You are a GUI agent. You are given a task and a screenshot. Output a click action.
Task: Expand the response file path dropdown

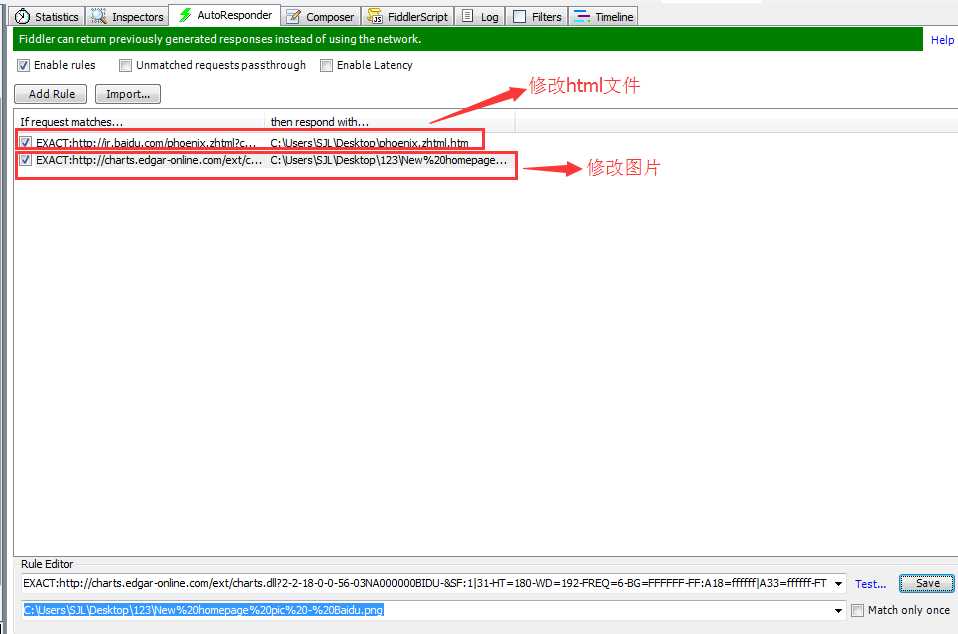838,610
